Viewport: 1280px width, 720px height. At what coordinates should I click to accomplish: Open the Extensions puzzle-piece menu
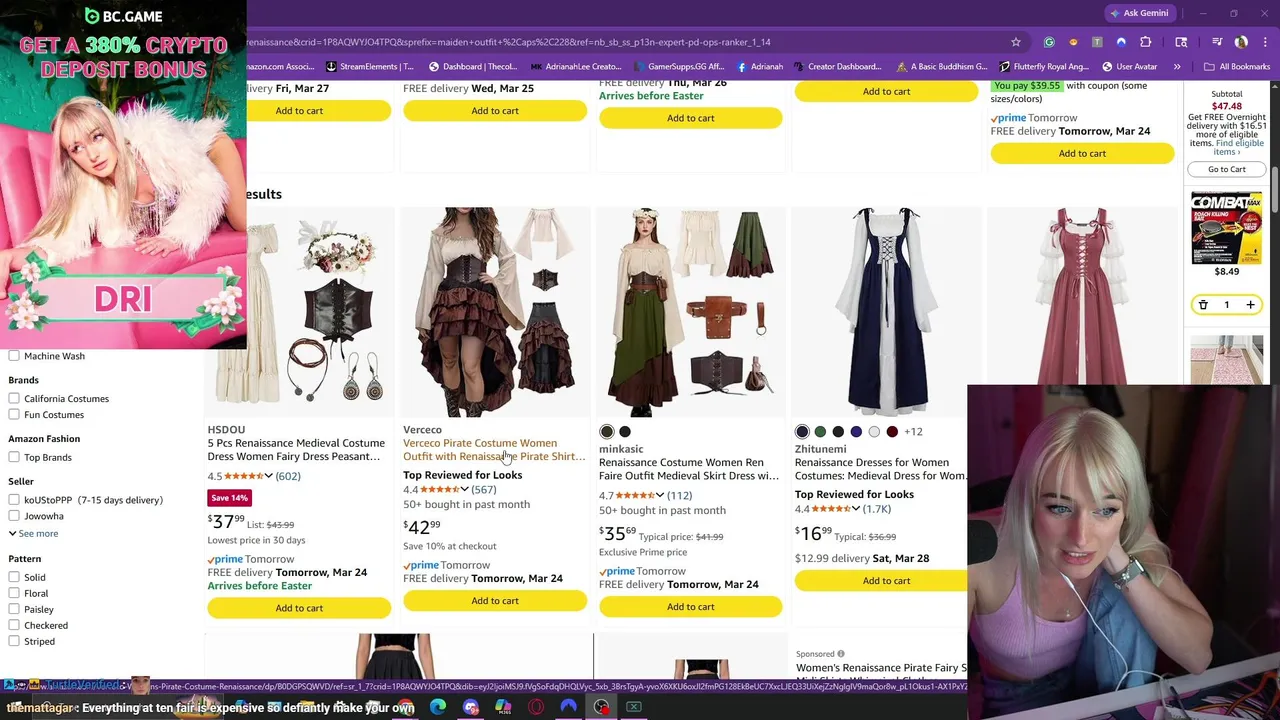[x=1146, y=42]
